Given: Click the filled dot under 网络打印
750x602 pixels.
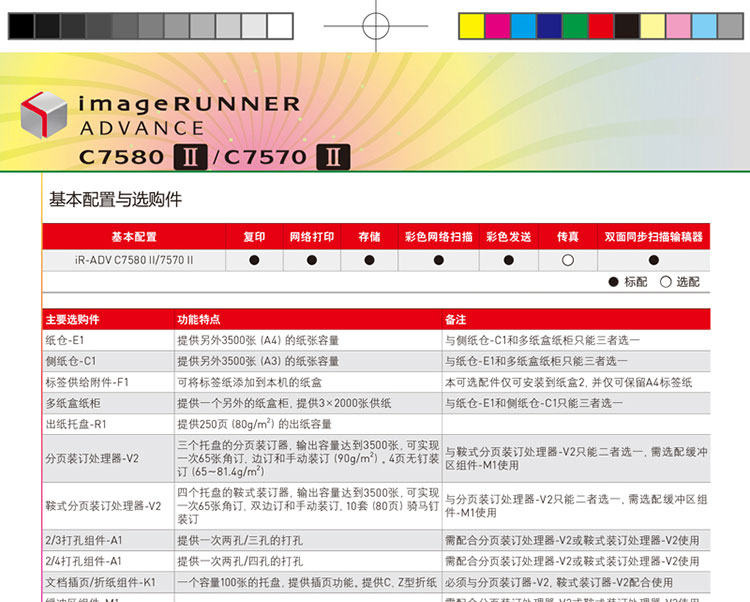Looking at the screenshot, I should coord(312,260).
